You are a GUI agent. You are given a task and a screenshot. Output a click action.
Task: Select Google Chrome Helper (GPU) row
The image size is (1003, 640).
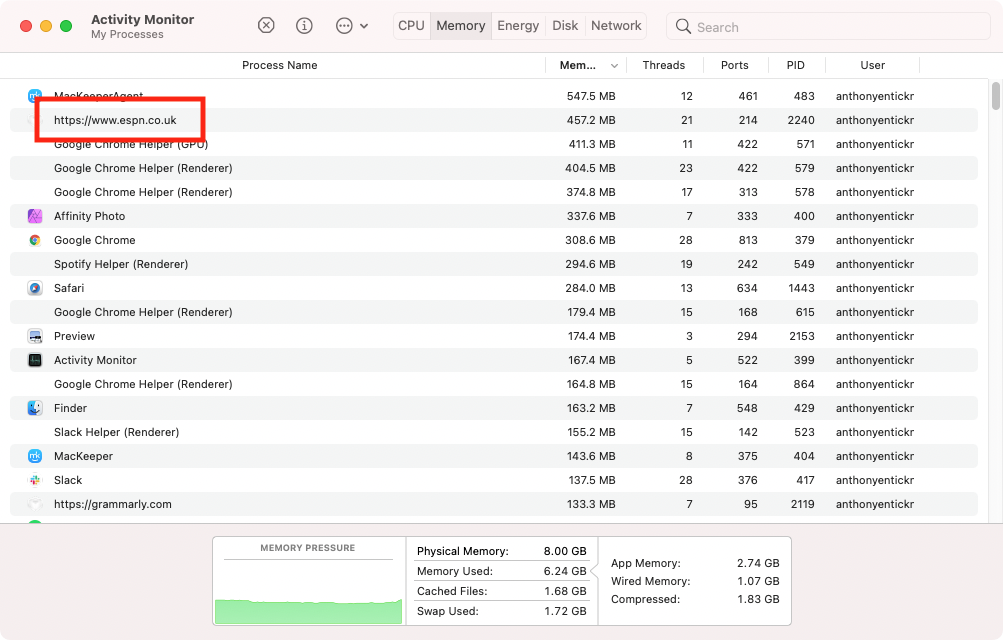tap(494, 144)
